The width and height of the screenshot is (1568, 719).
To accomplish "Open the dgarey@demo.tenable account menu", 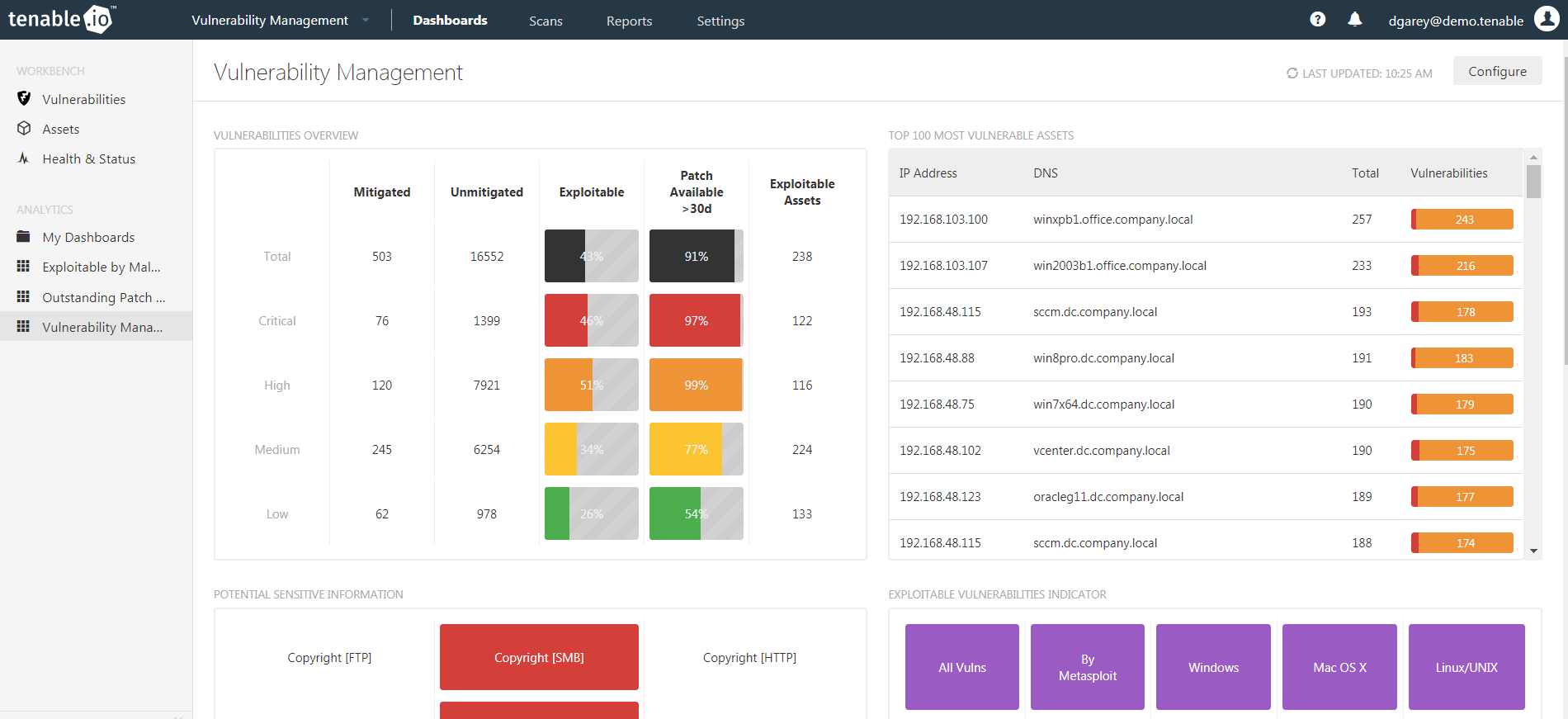I will coord(1456,21).
